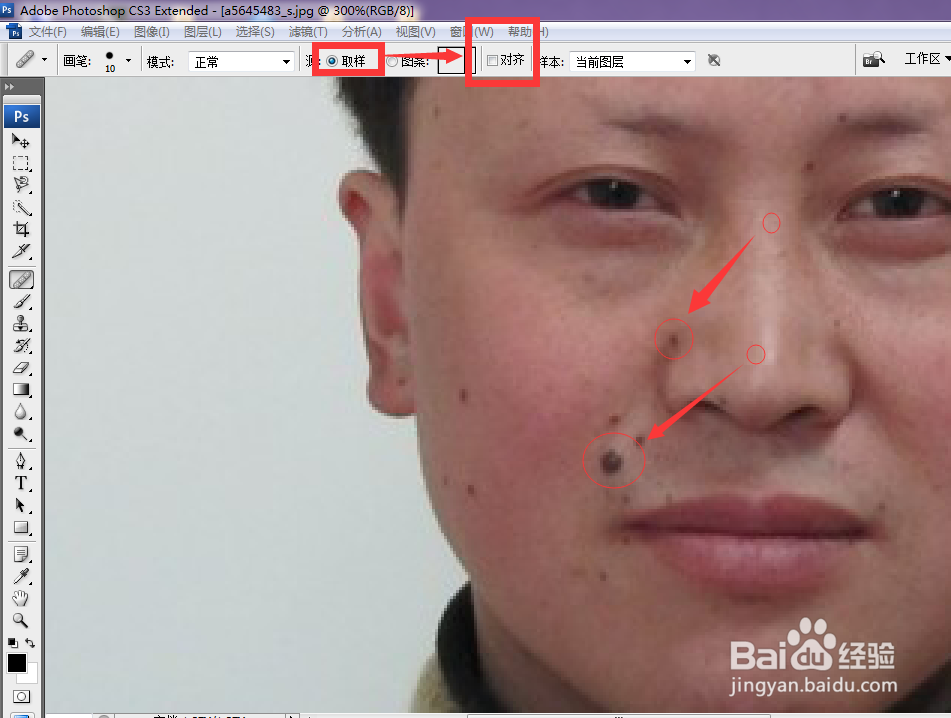The width and height of the screenshot is (951, 718).
Task: Select the Eraser tool
Action: 21,367
